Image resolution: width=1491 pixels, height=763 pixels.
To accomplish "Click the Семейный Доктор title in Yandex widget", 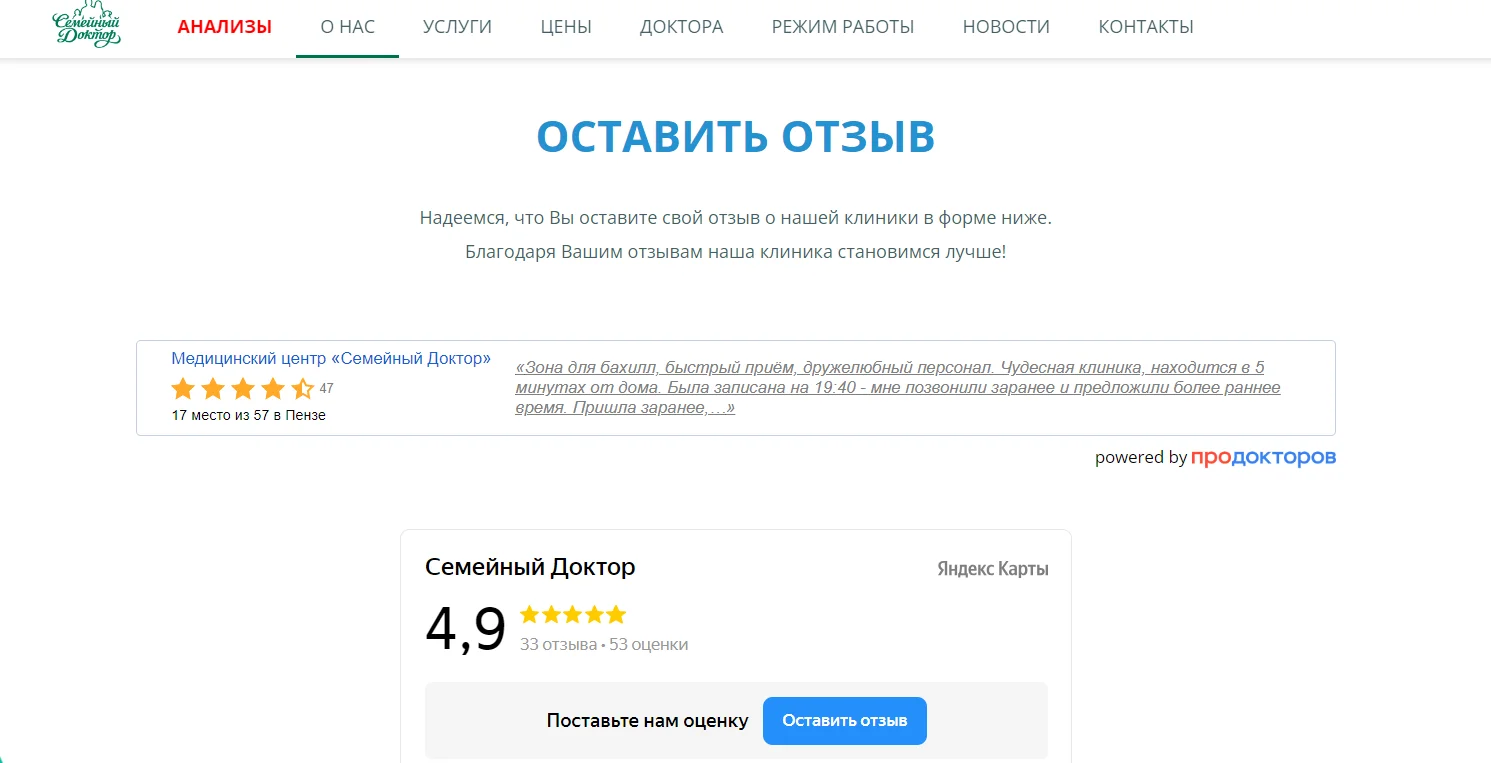I will (x=530, y=567).
